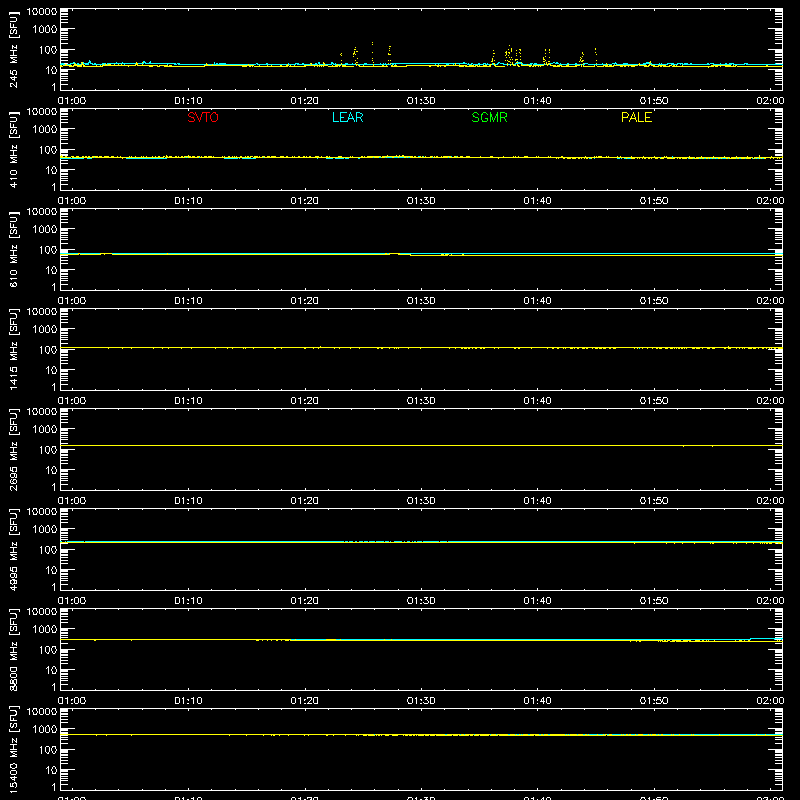This screenshot has height=800, width=800.
Task: Click '02:00' below the 8800 MHz plot
Action: (770, 701)
